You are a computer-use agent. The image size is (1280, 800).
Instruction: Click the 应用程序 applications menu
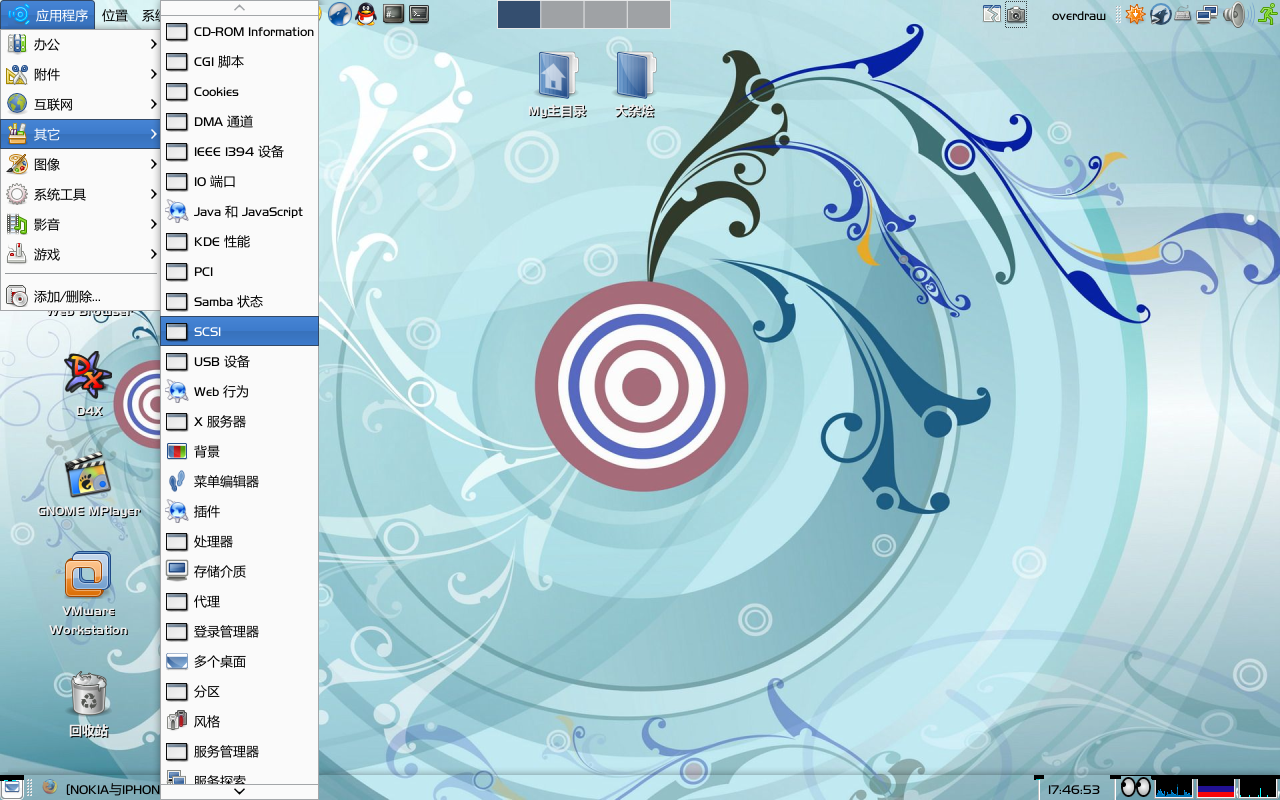[48, 15]
